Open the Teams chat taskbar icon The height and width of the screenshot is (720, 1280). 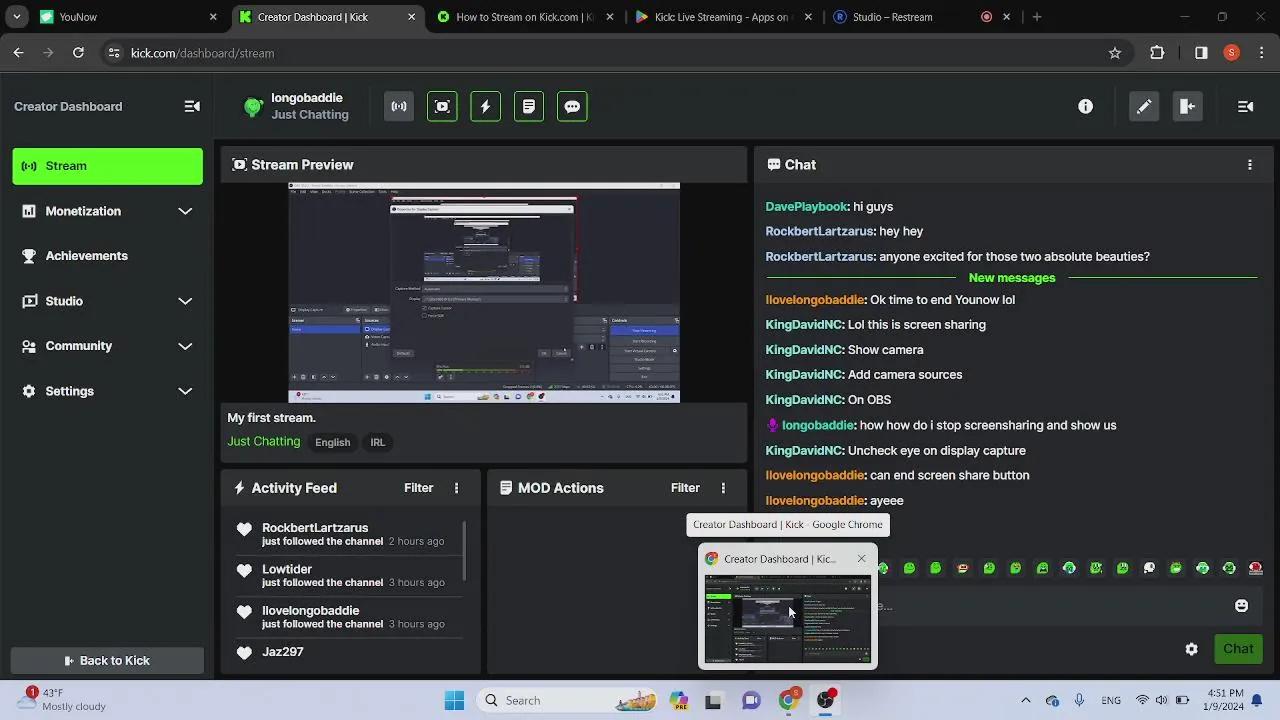(x=751, y=701)
